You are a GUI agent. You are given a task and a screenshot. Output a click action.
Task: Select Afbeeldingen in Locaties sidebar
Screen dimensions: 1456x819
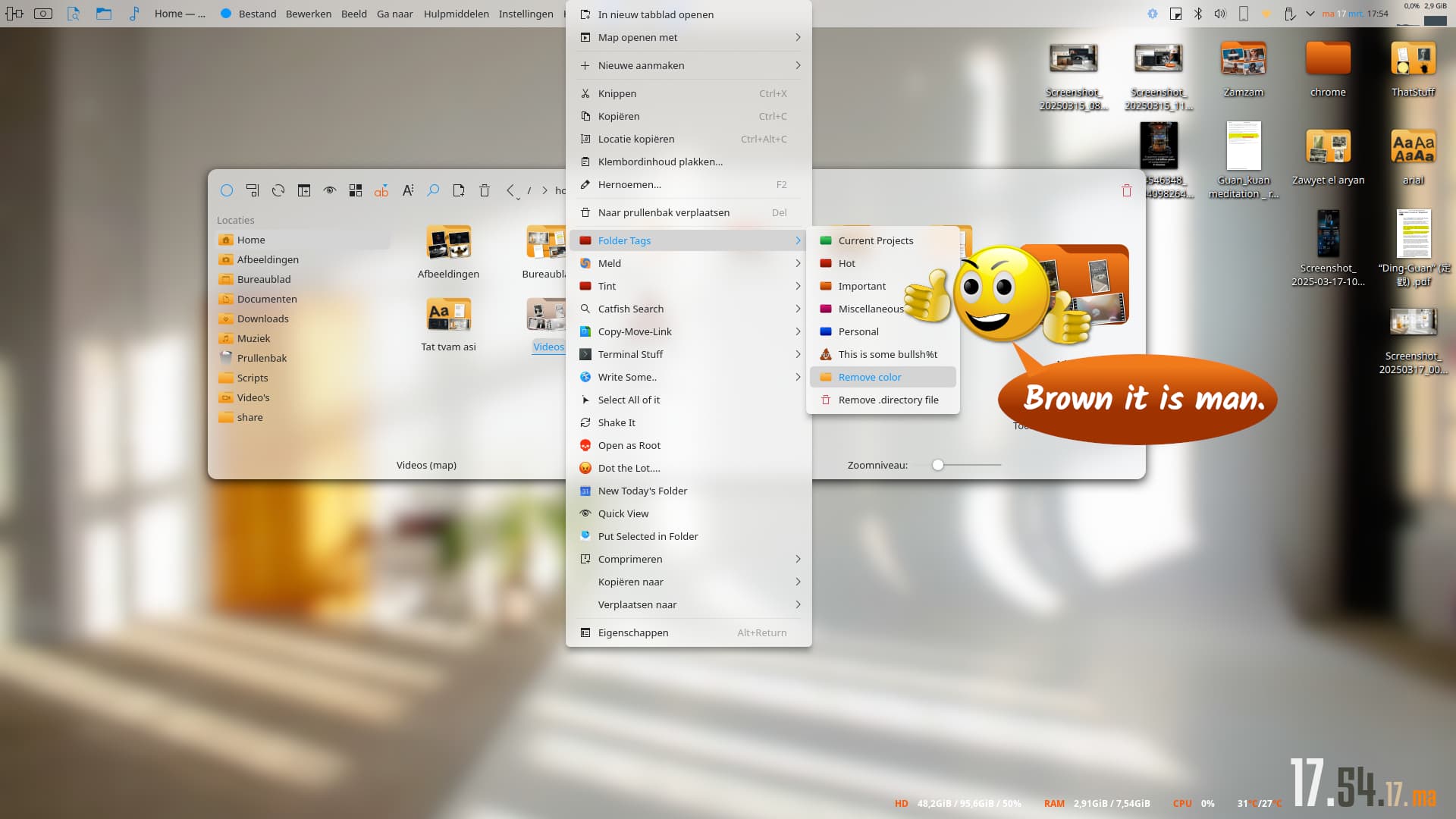point(303,259)
